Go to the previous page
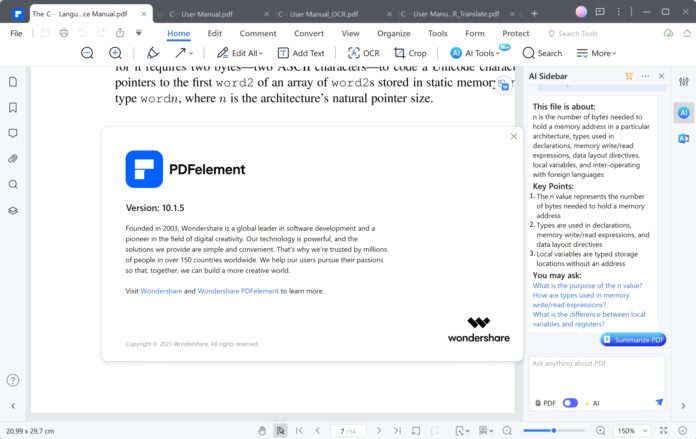Image resolution: width=696 pixels, height=439 pixels. 318,431
